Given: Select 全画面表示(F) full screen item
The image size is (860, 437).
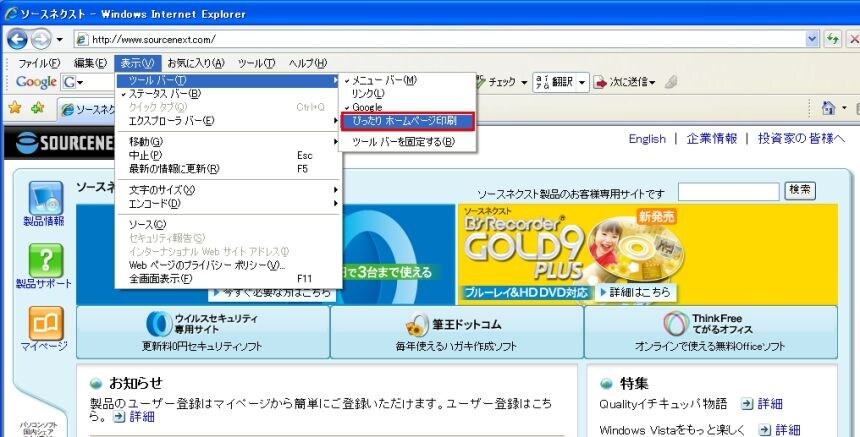Looking at the screenshot, I should click(x=229, y=279).
